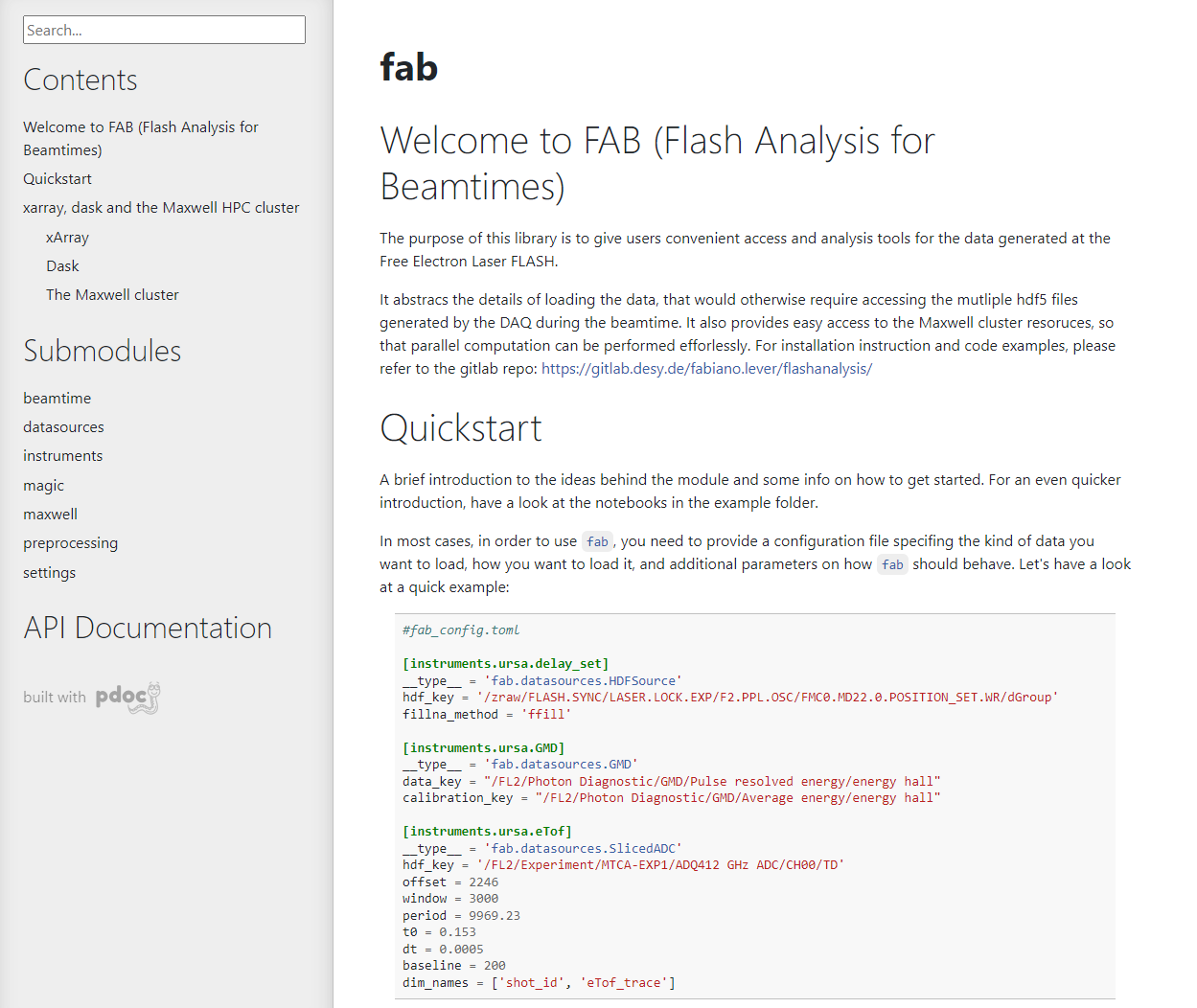
Task: Open the settings submodule
Action: click(x=50, y=573)
